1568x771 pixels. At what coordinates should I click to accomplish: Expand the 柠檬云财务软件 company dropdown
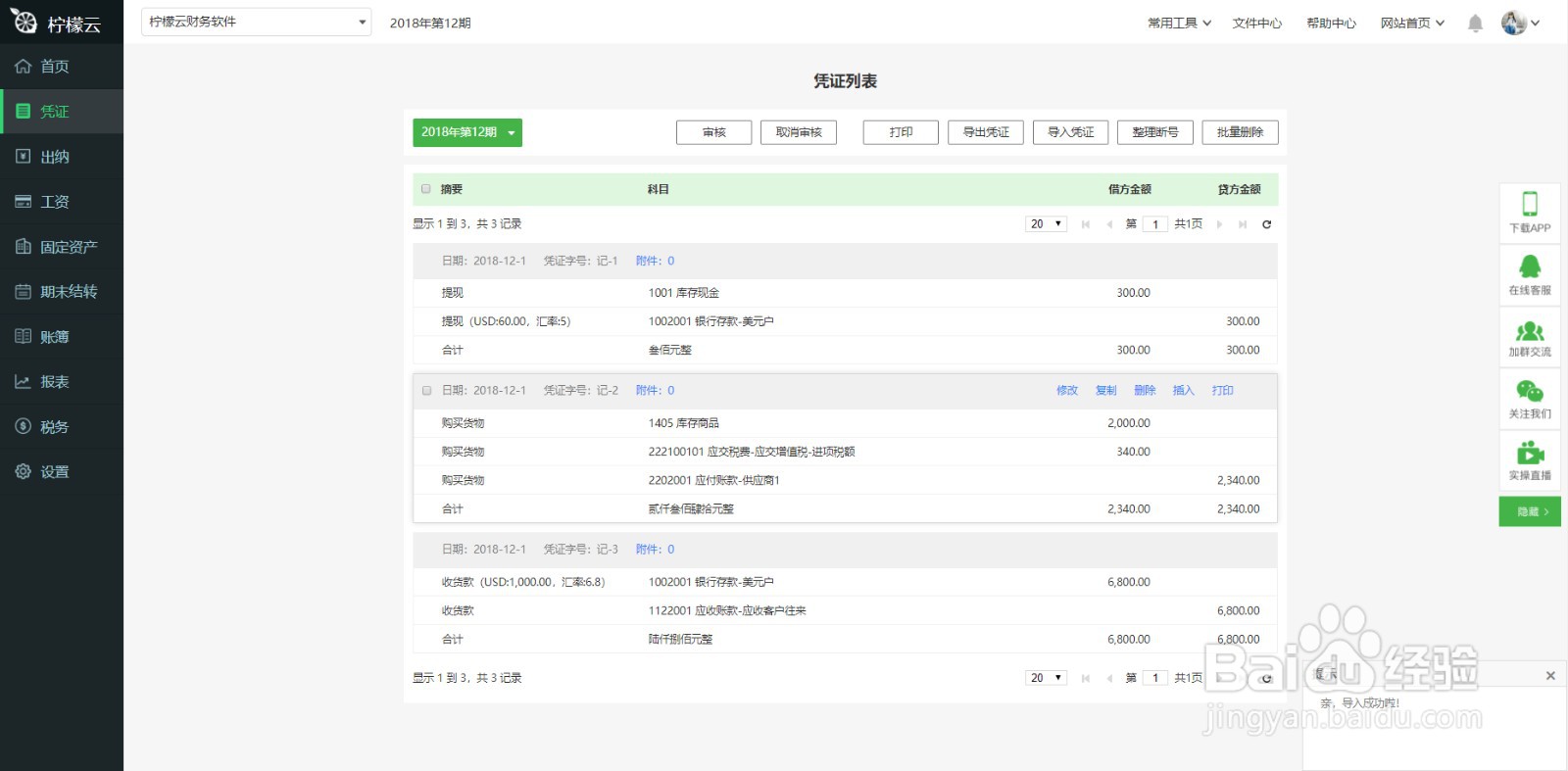coord(257,22)
